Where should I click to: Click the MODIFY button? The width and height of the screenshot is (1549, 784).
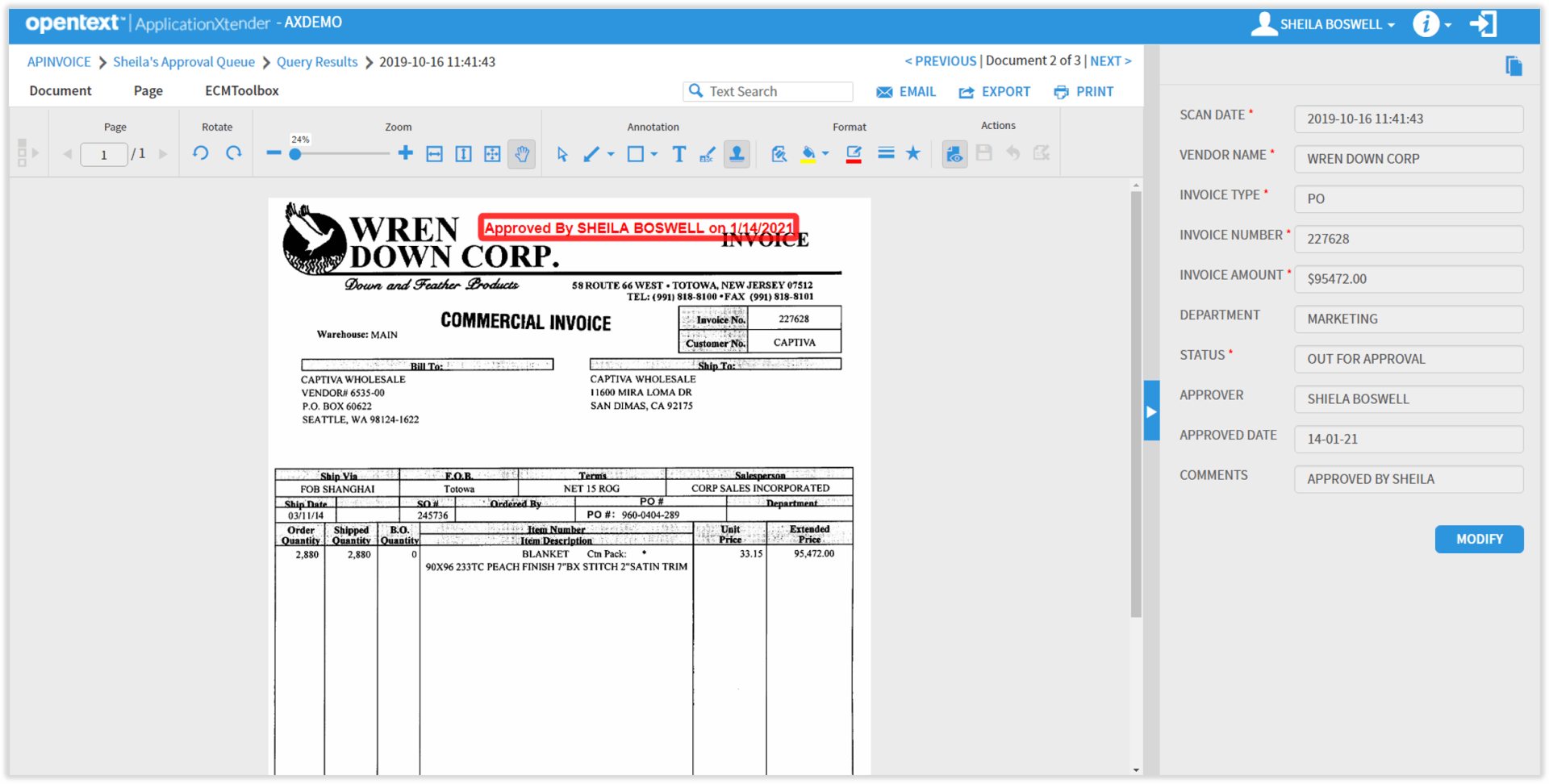point(1479,539)
